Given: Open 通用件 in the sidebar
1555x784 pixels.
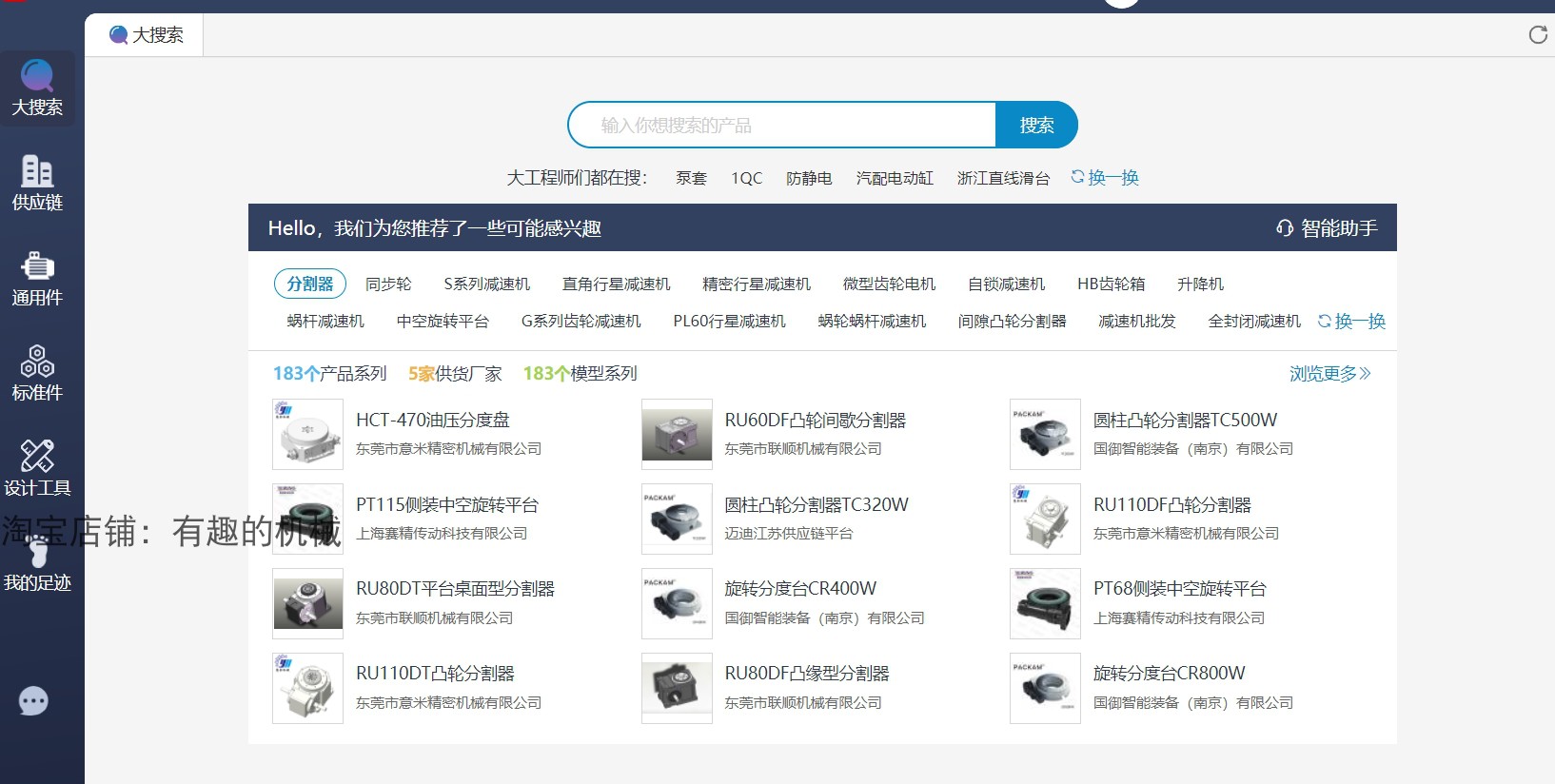Looking at the screenshot, I should 37,279.
